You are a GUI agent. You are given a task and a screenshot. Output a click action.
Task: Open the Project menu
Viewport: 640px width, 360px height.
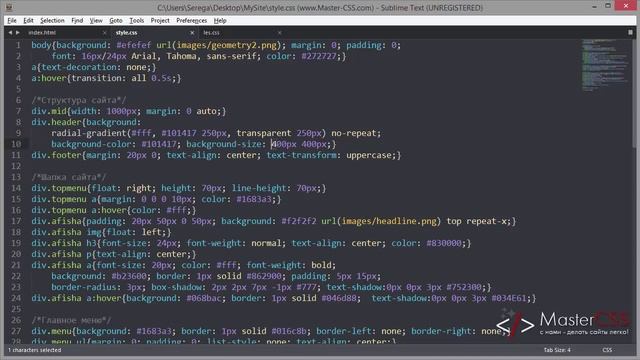click(x=160, y=20)
